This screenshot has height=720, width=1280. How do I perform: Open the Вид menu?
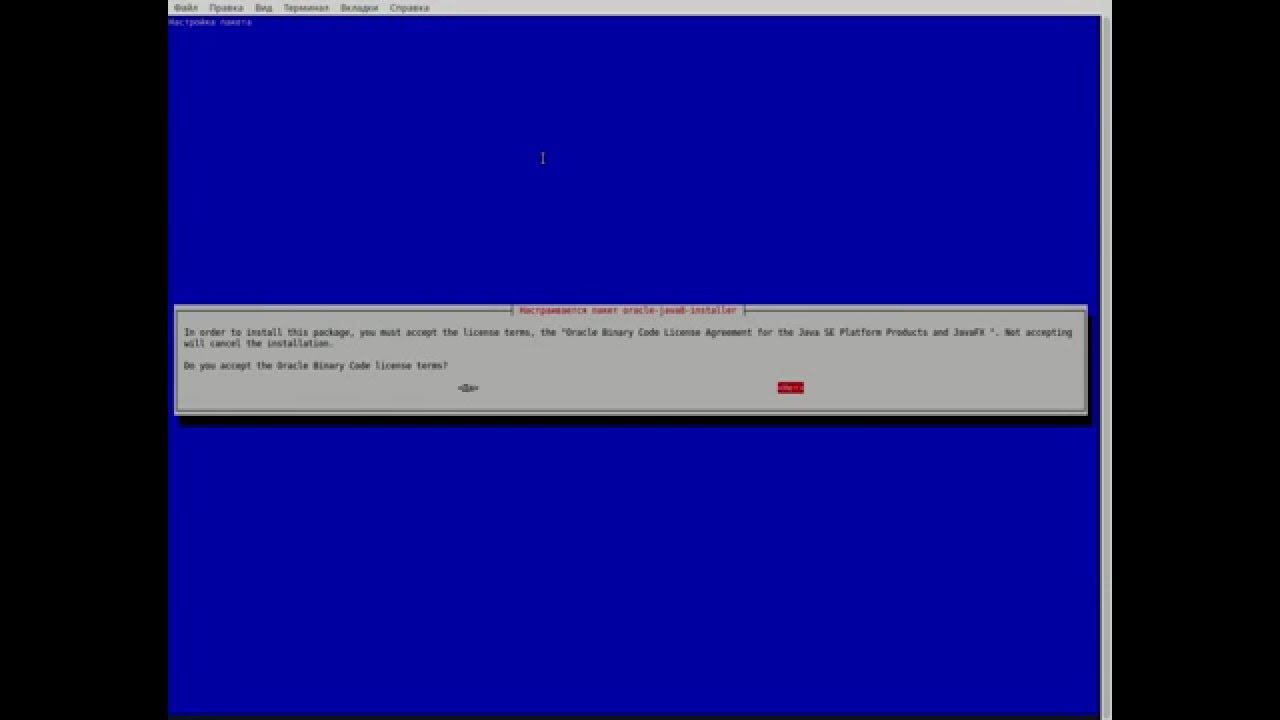[x=263, y=7]
